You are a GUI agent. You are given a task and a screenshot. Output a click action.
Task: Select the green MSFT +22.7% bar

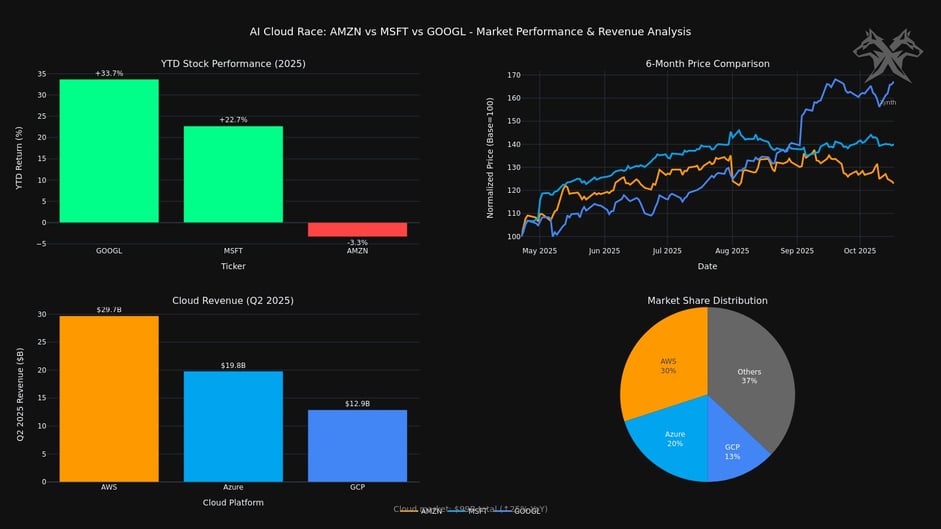232,174
